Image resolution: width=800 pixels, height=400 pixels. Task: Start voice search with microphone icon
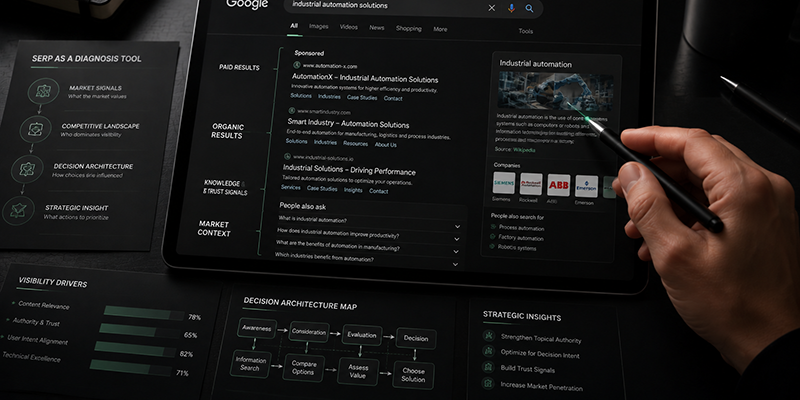[x=511, y=8]
